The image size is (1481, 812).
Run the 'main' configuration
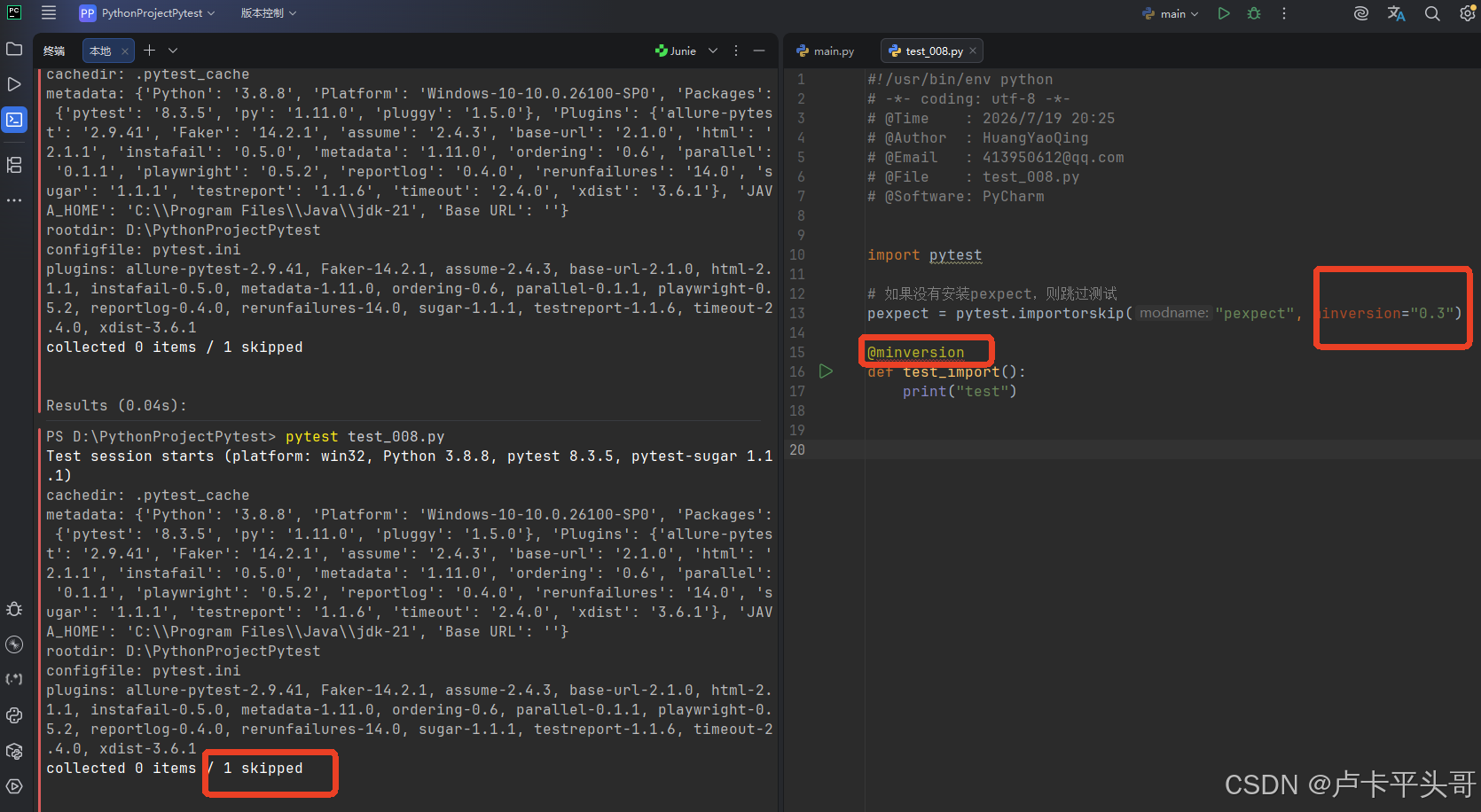click(1224, 13)
